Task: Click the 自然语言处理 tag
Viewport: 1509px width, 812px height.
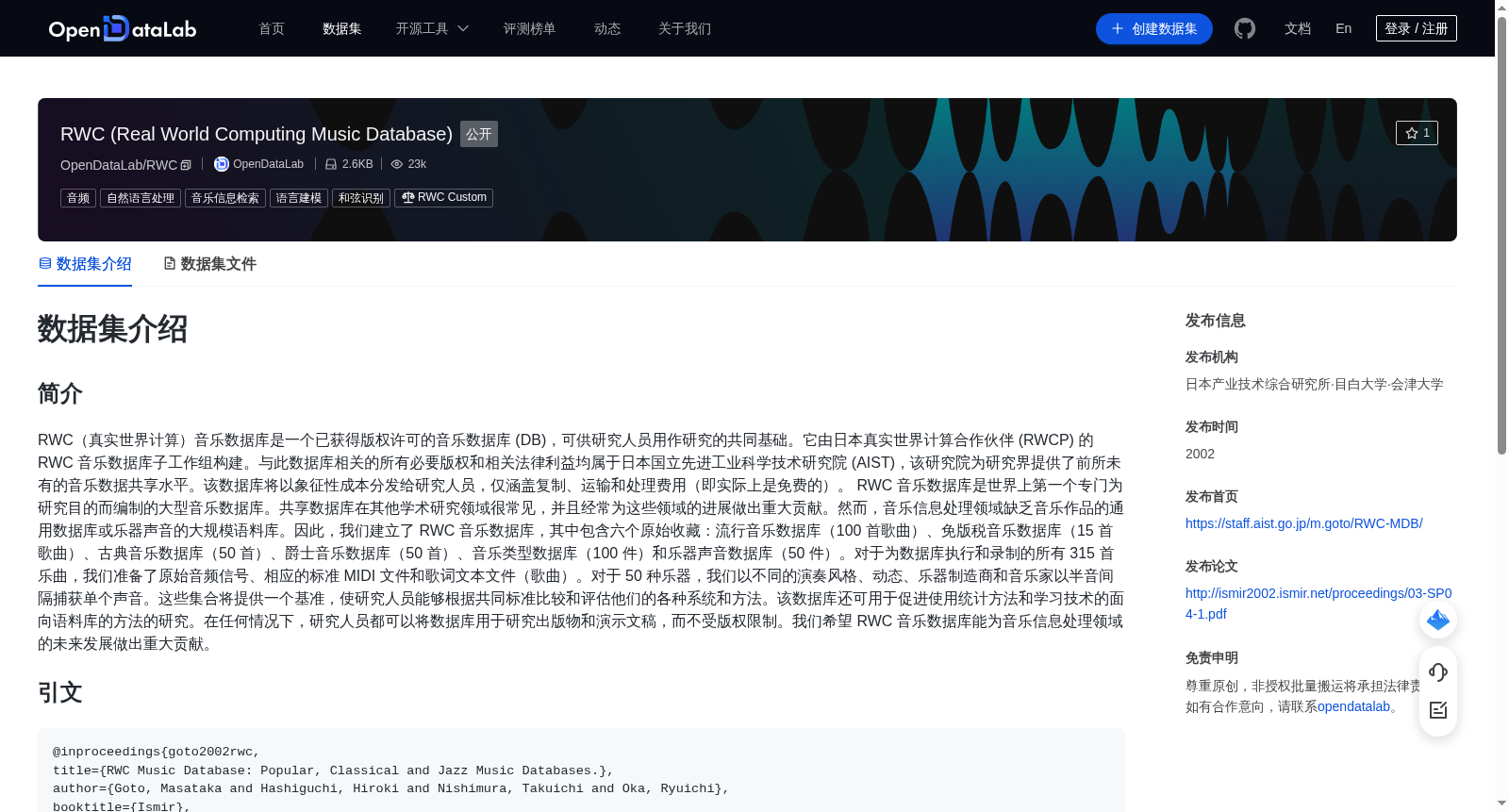Action: pyautogui.click(x=141, y=198)
